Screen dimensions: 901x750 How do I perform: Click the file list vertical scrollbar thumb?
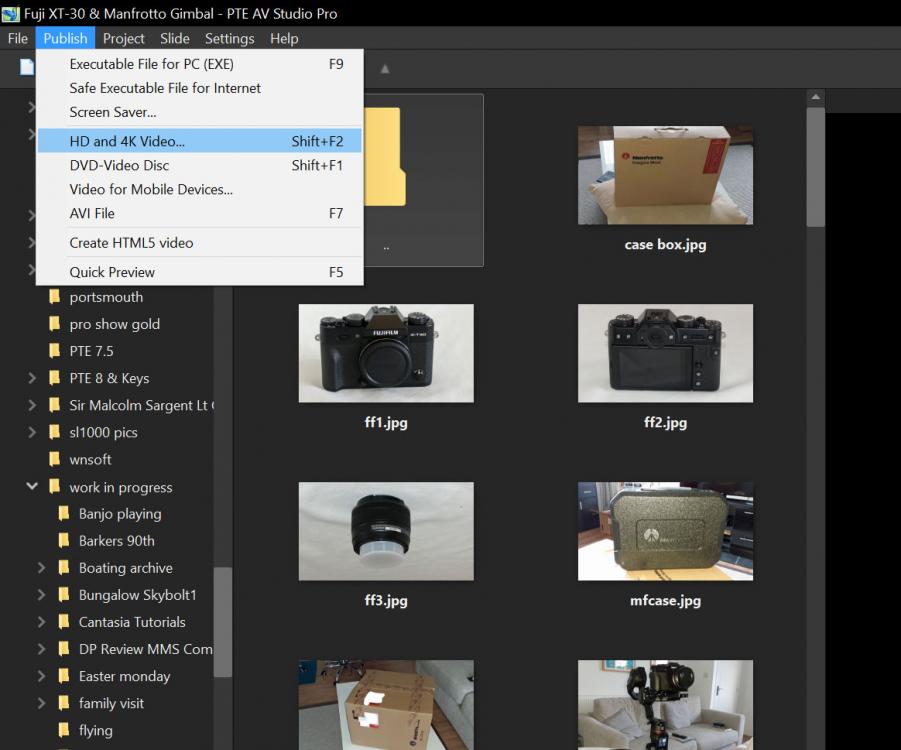click(815, 167)
